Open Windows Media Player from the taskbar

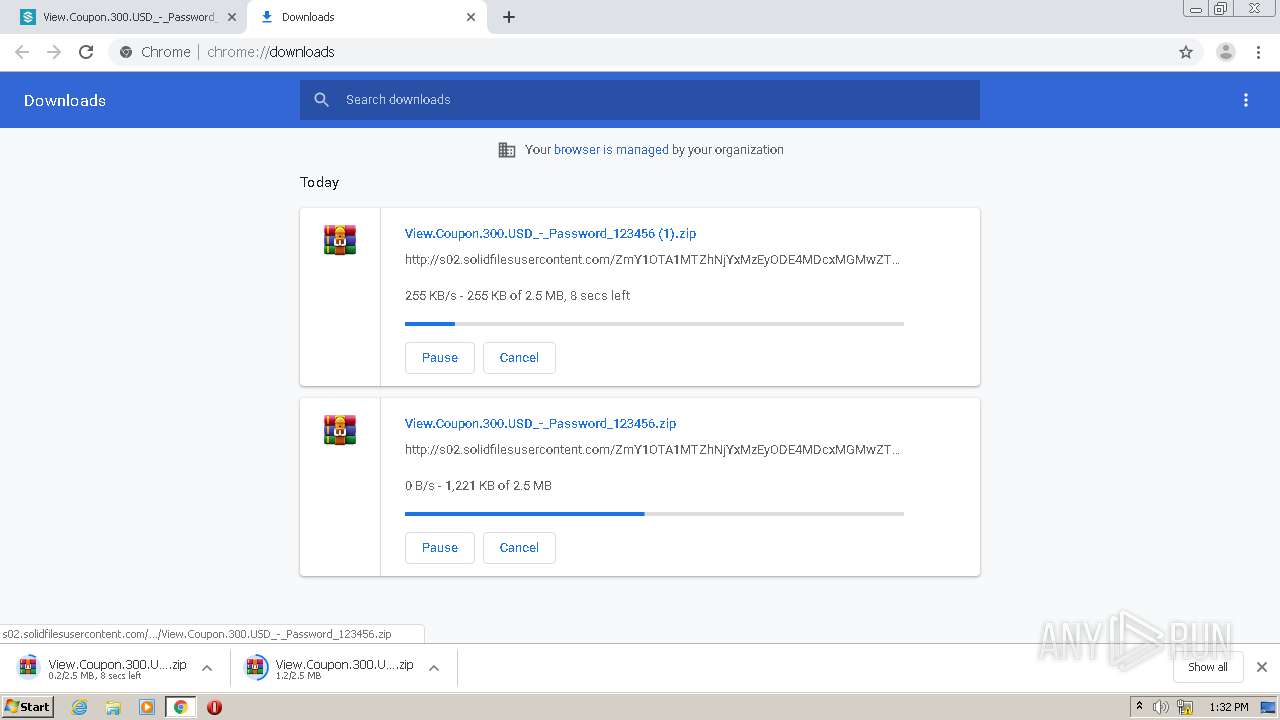pos(147,707)
